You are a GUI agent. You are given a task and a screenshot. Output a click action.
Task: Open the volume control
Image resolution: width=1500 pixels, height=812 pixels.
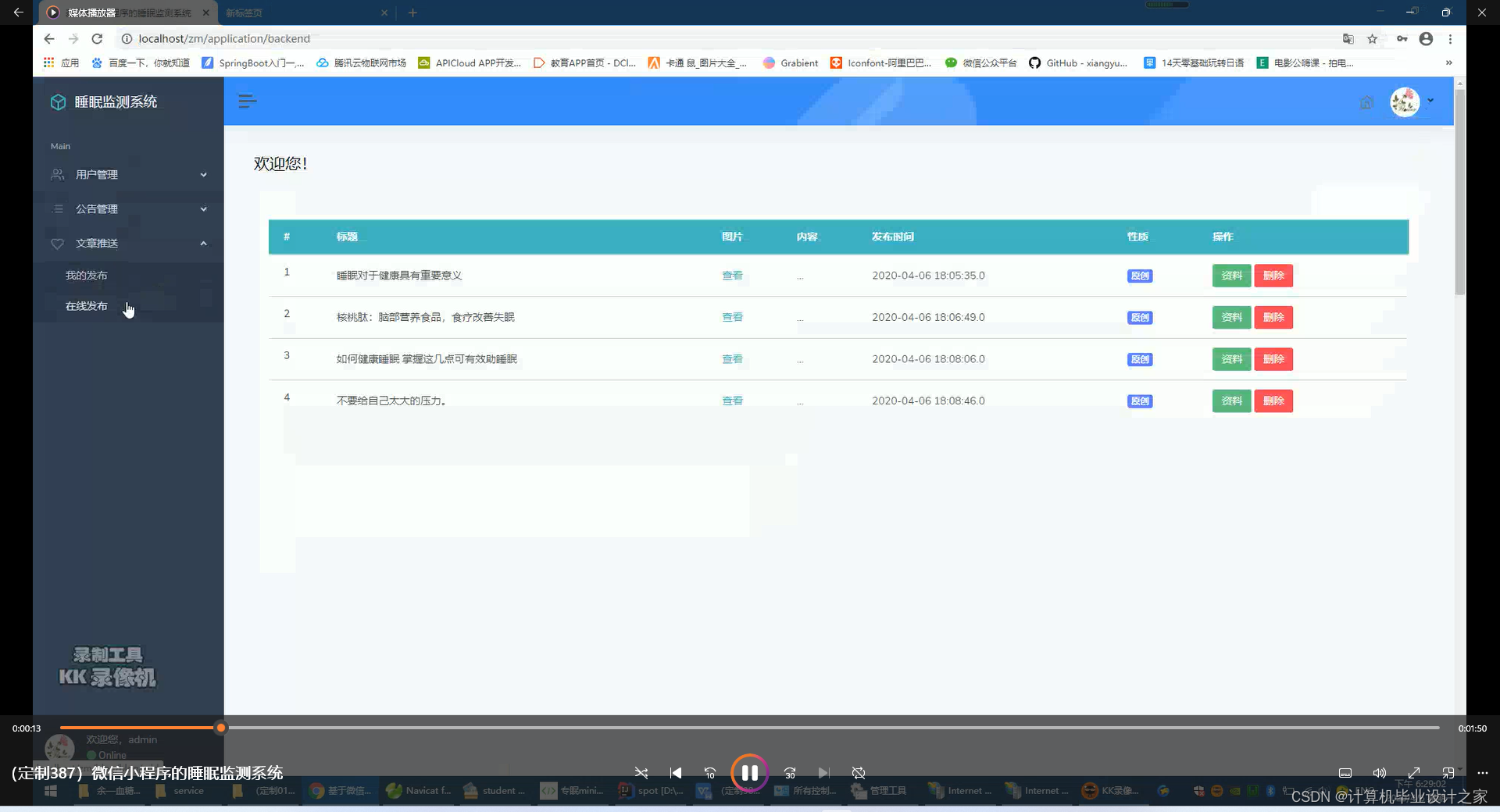pyautogui.click(x=1380, y=773)
